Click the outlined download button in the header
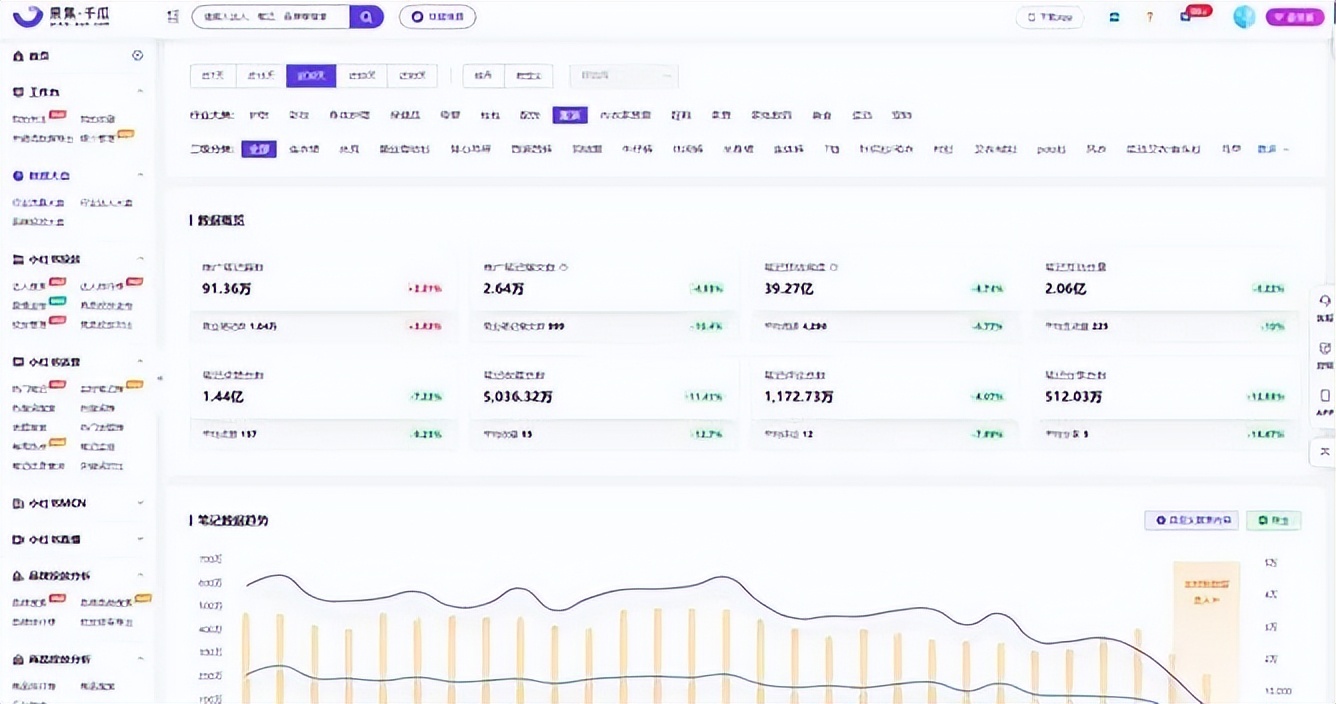Viewport: 1336px width, 704px height. (1050, 17)
